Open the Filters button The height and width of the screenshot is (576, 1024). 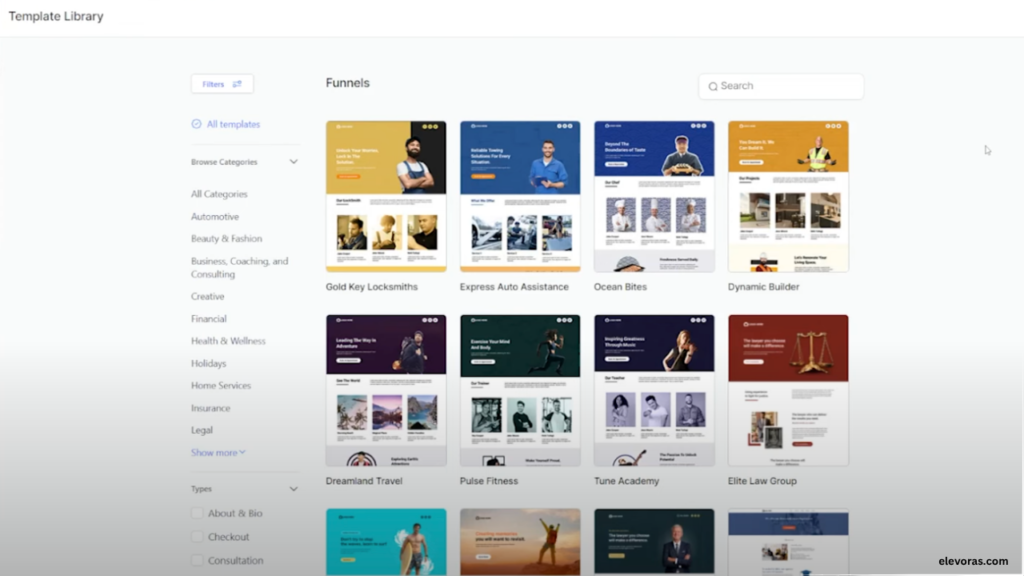click(222, 84)
